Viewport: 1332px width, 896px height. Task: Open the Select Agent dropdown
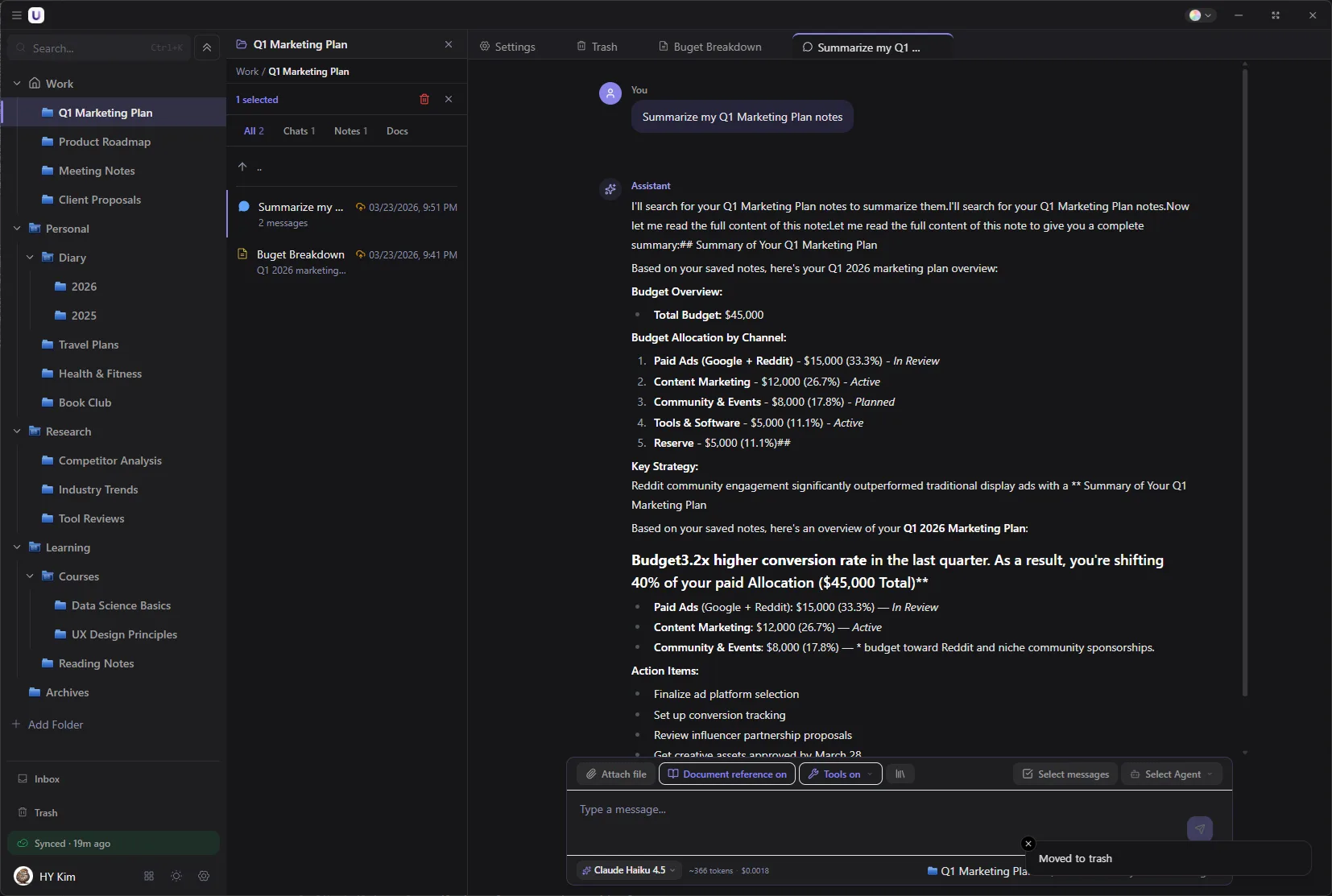pos(1172,774)
